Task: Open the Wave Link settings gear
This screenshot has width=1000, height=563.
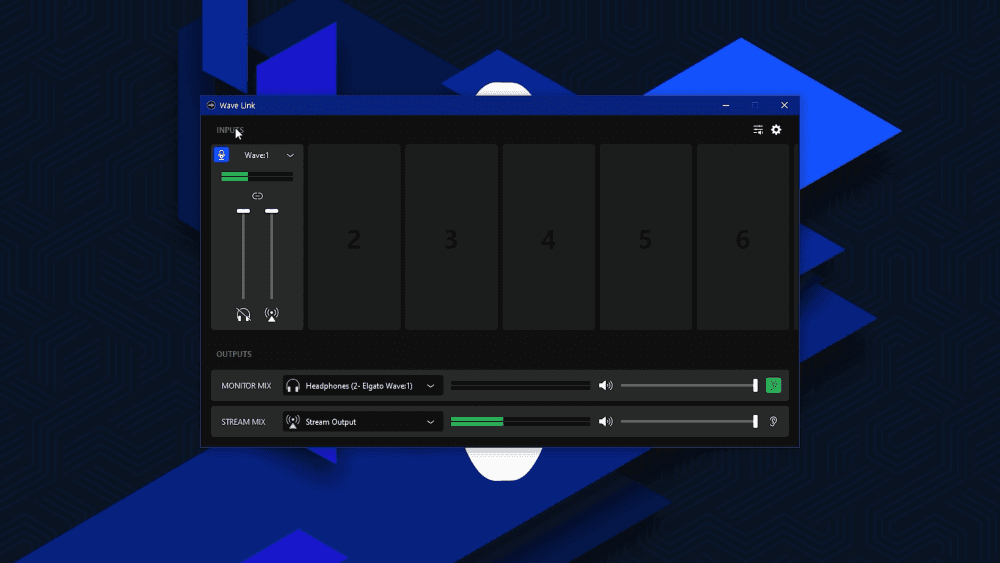Action: pyautogui.click(x=776, y=129)
